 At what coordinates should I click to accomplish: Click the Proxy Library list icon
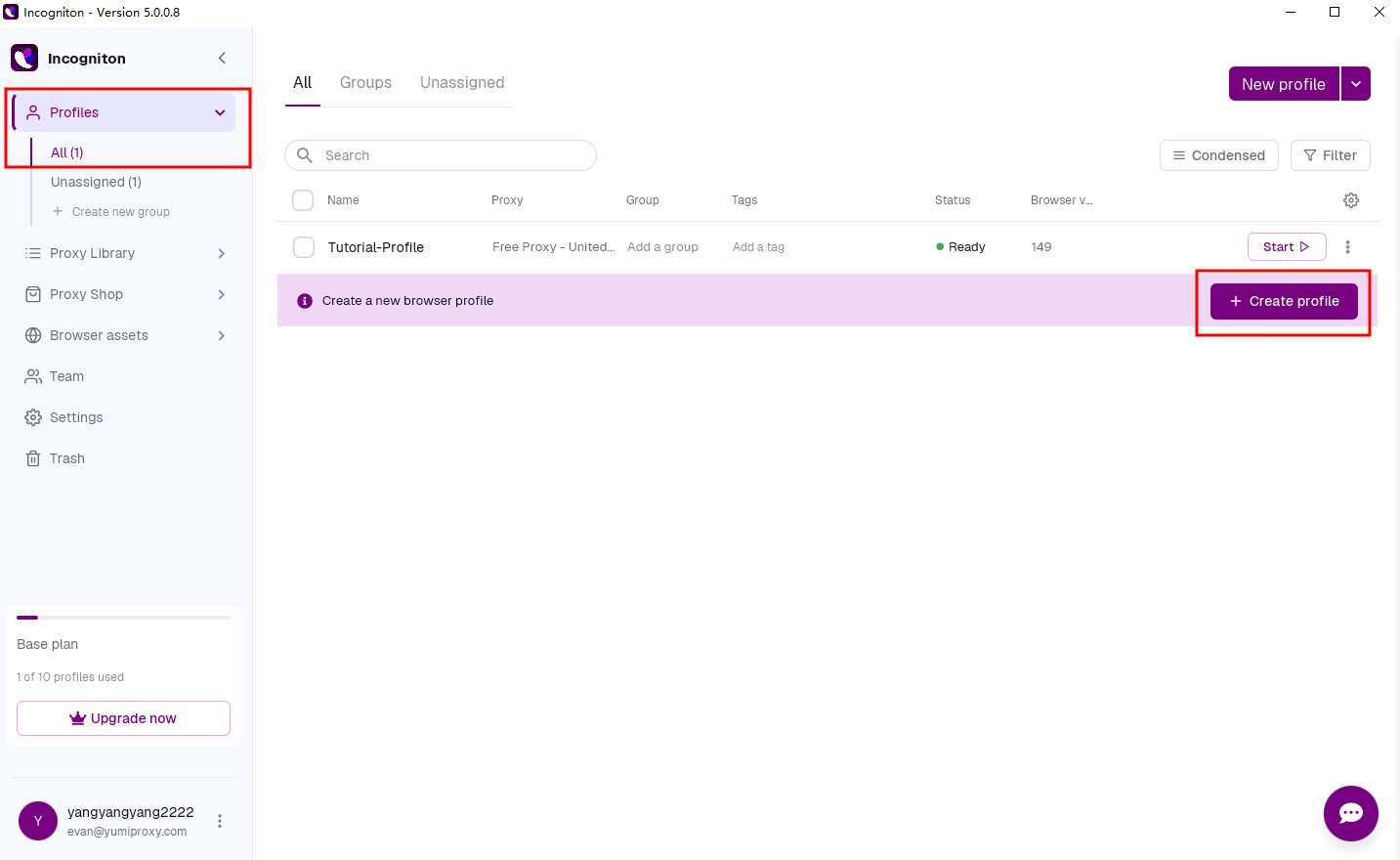pyautogui.click(x=33, y=253)
